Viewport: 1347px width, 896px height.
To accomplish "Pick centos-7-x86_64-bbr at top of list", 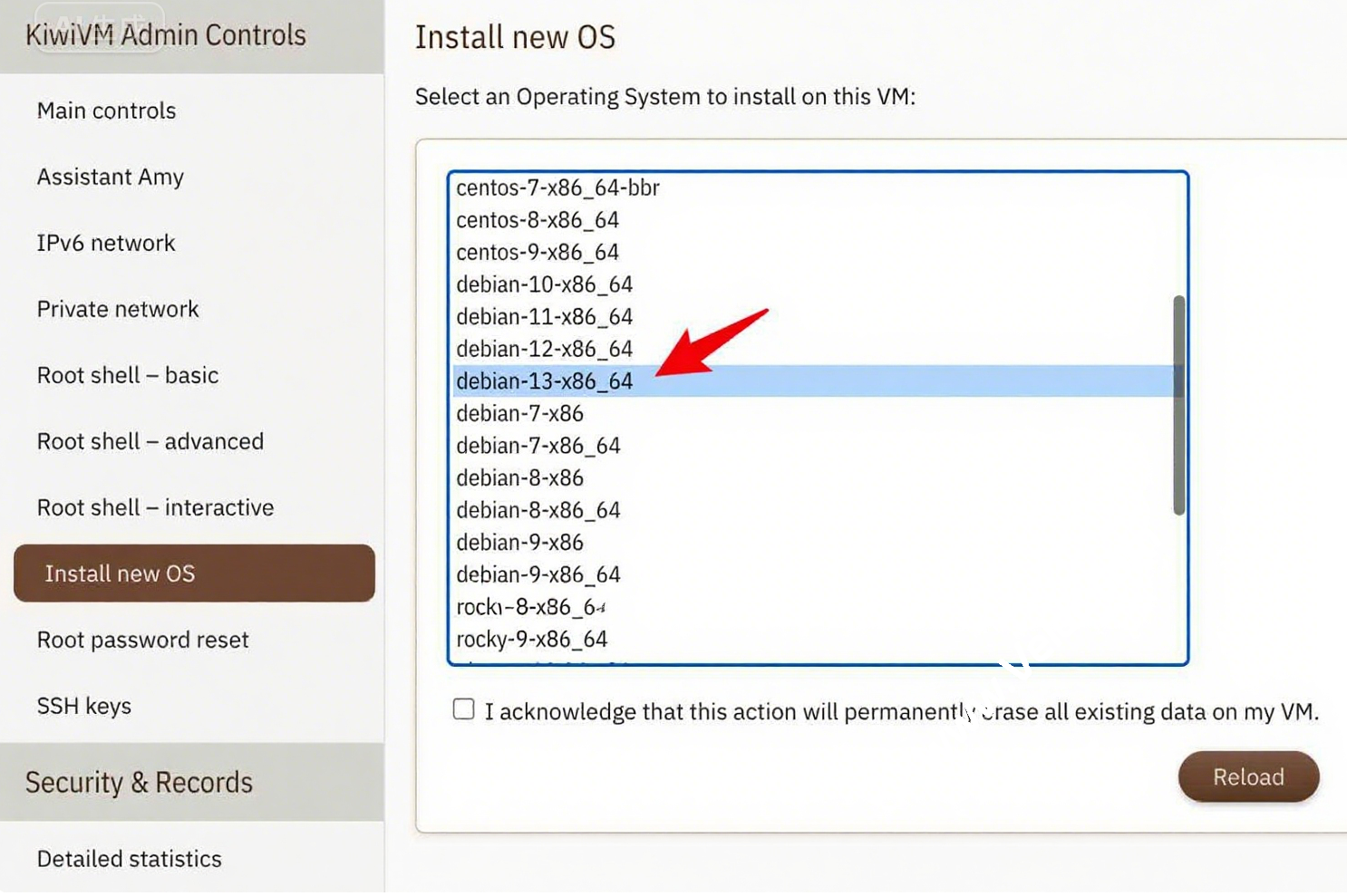I will click(x=556, y=188).
